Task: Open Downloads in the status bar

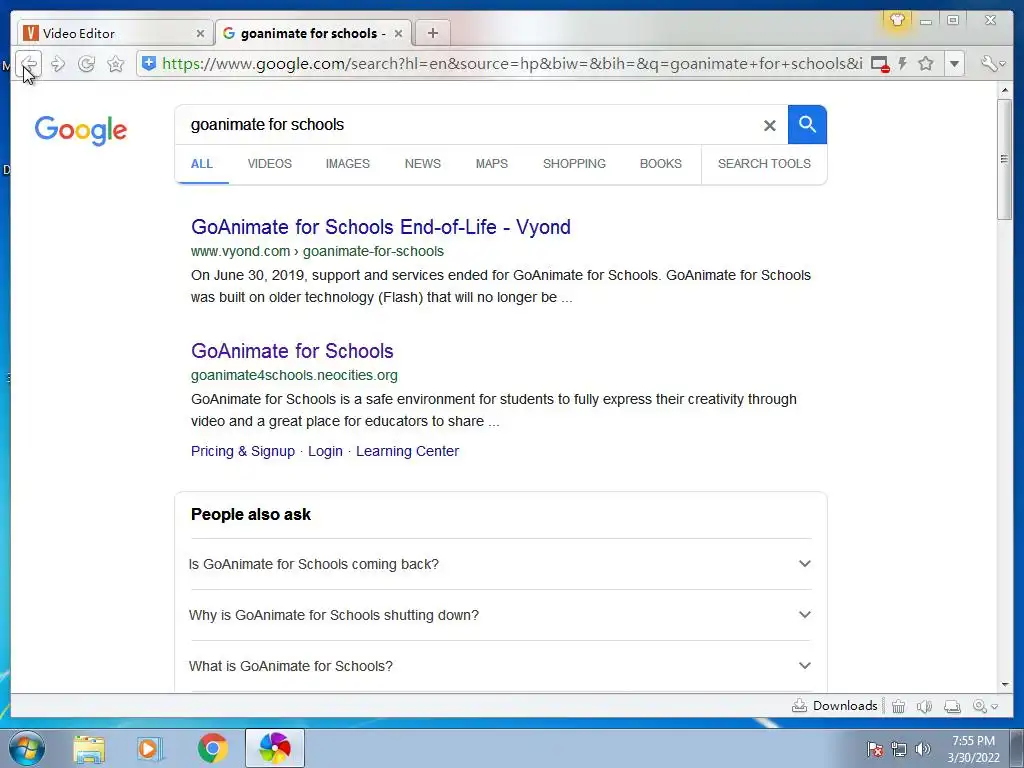Action: click(x=835, y=706)
